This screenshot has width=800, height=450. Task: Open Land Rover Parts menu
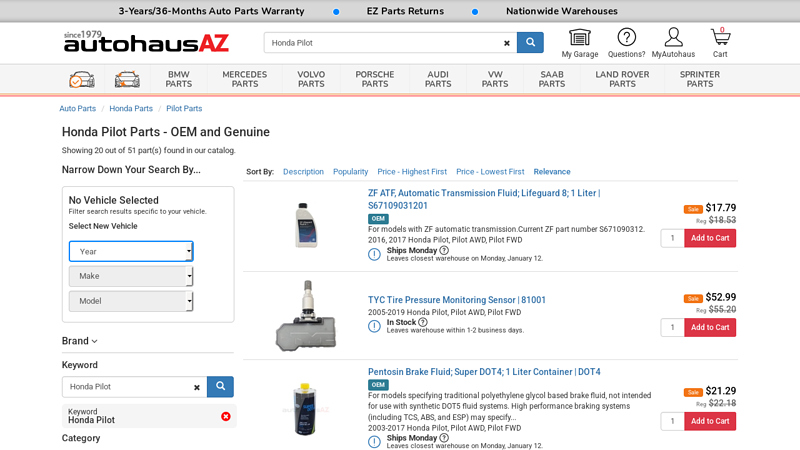click(x=622, y=79)
